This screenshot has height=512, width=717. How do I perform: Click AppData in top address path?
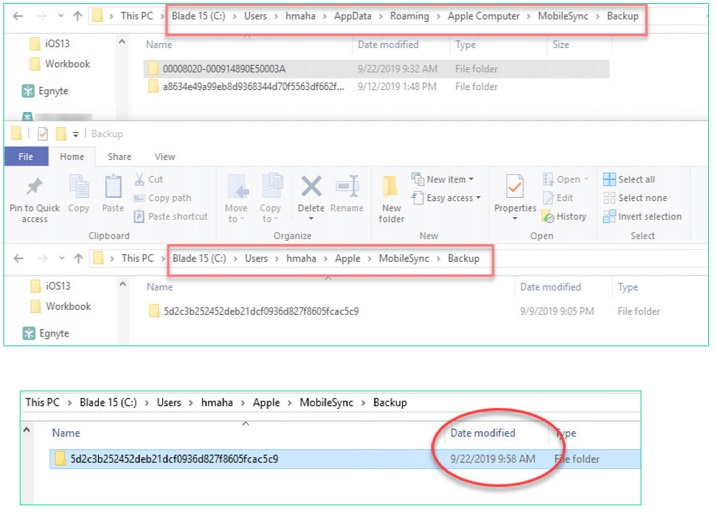click(353, 16)
